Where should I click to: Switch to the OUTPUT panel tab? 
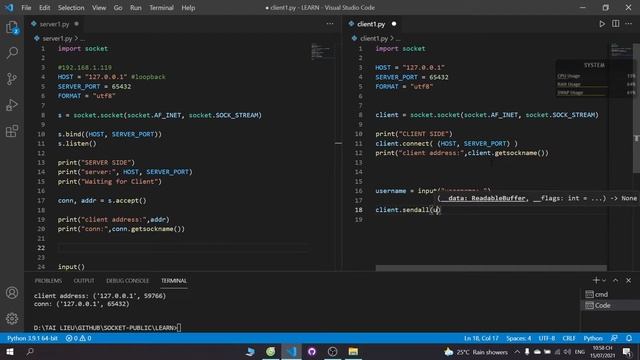click(84, 280)
